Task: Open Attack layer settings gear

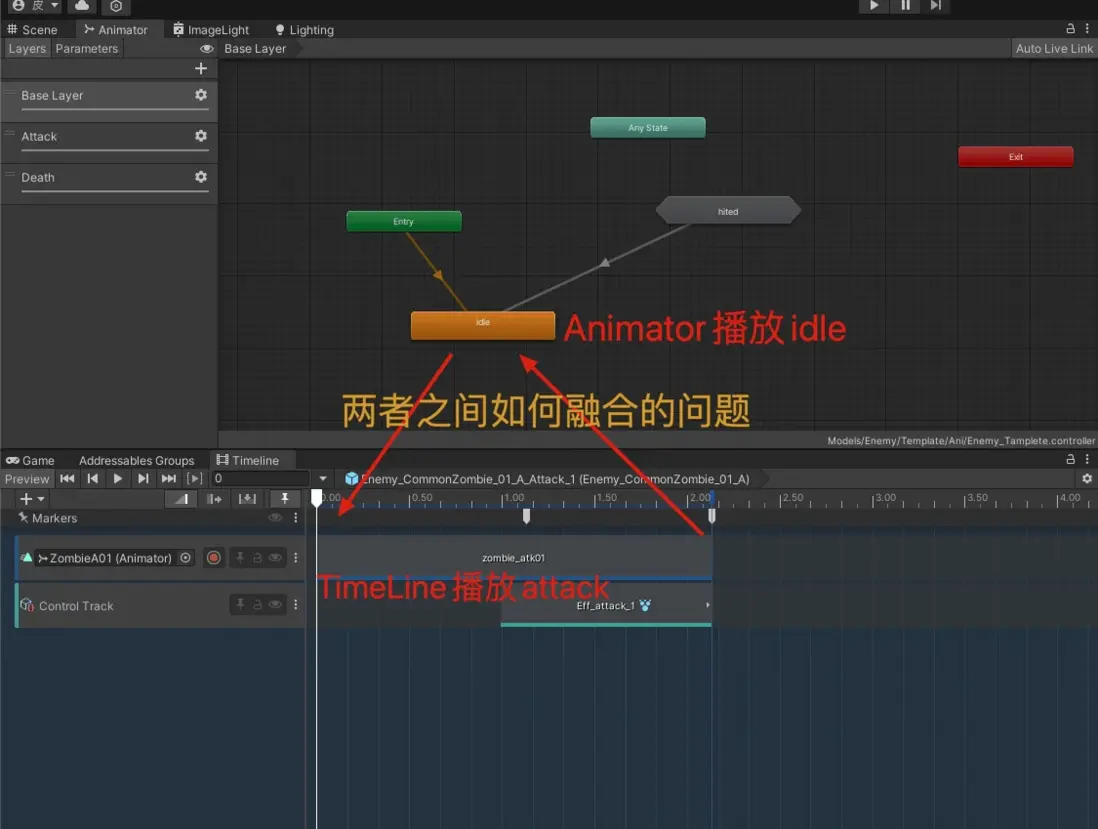Action: coord(201,136)
